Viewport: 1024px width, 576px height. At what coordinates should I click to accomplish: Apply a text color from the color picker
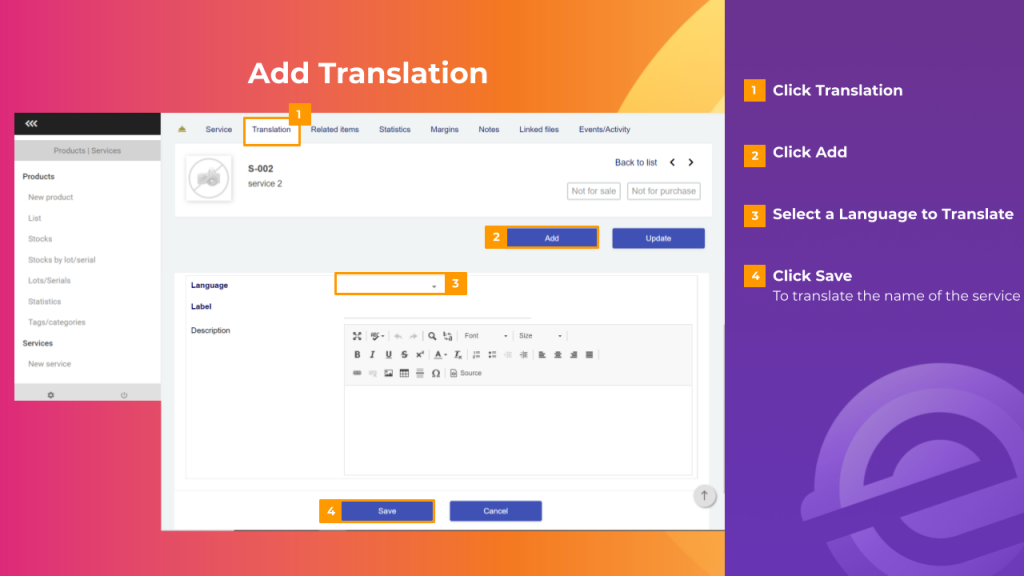click(440, 354)
